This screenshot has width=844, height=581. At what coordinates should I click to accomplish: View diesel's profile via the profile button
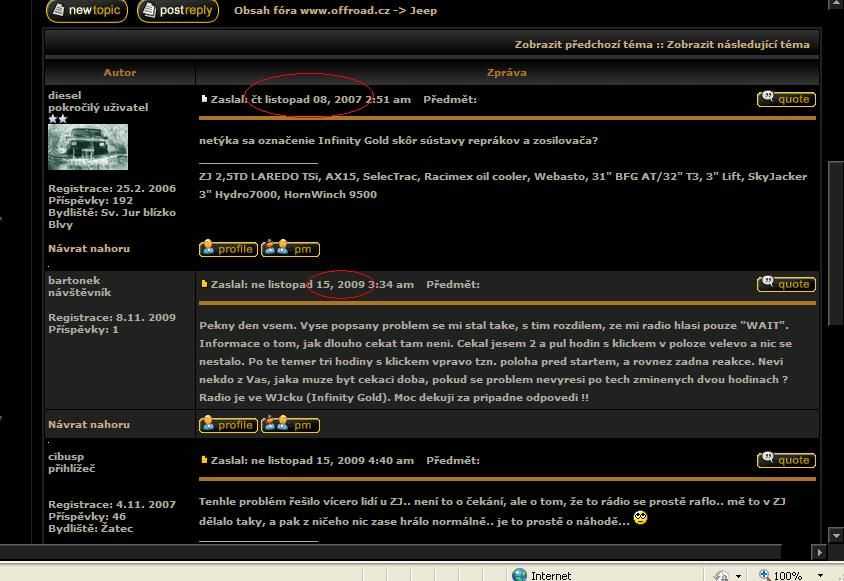pos(228,248)
